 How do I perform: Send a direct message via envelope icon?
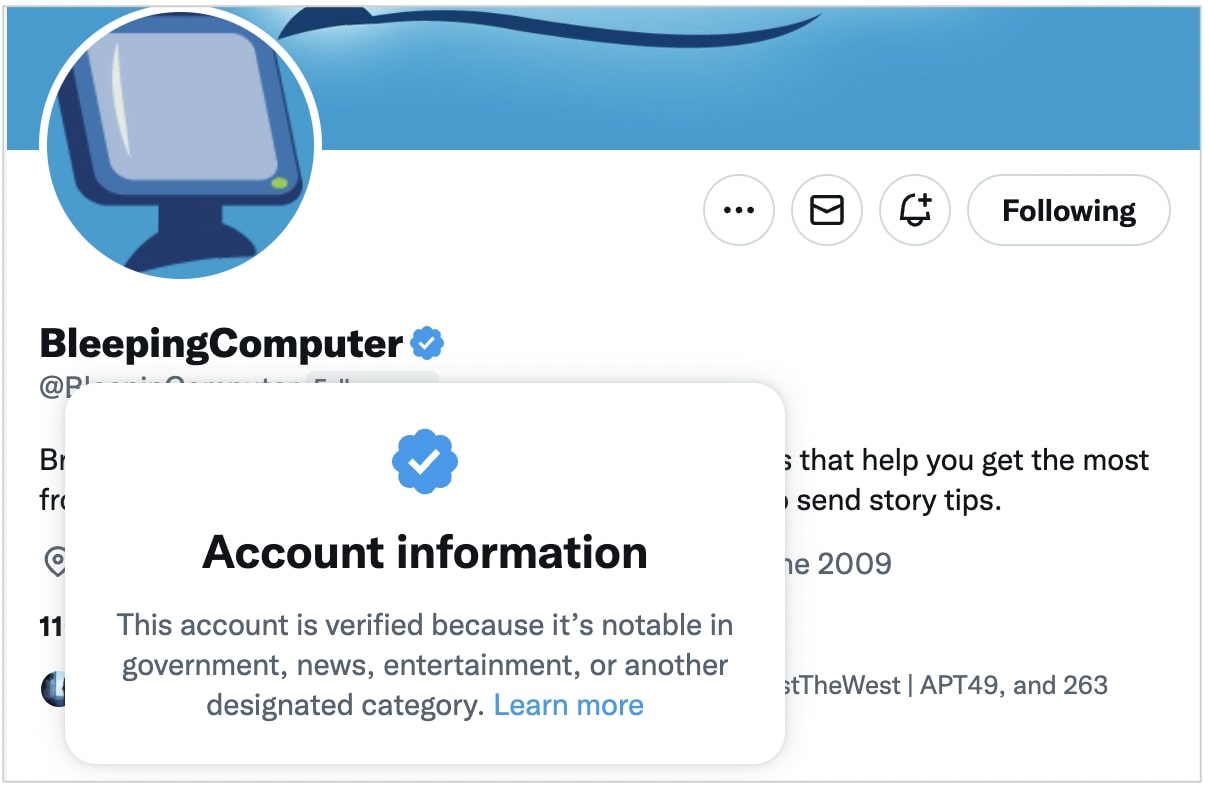tap(826, 211)
